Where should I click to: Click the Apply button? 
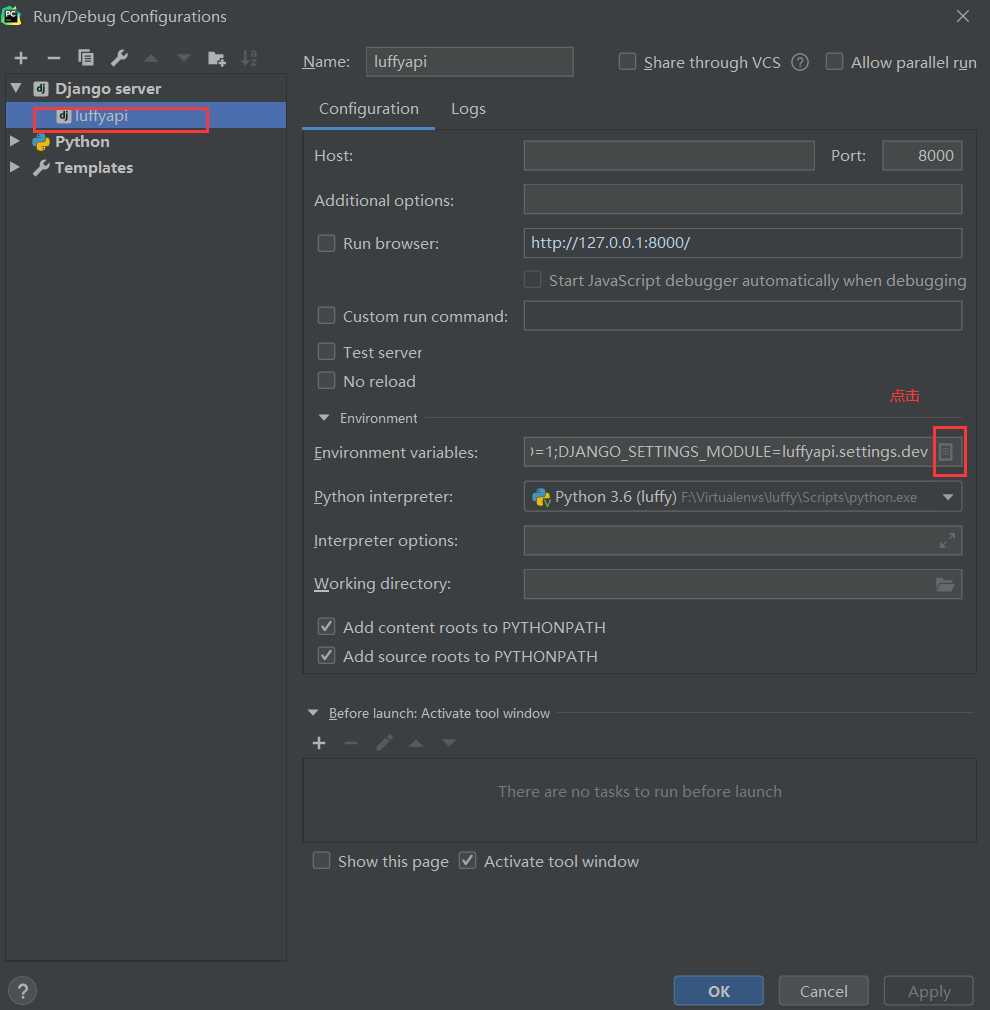[x=929, y=991]
